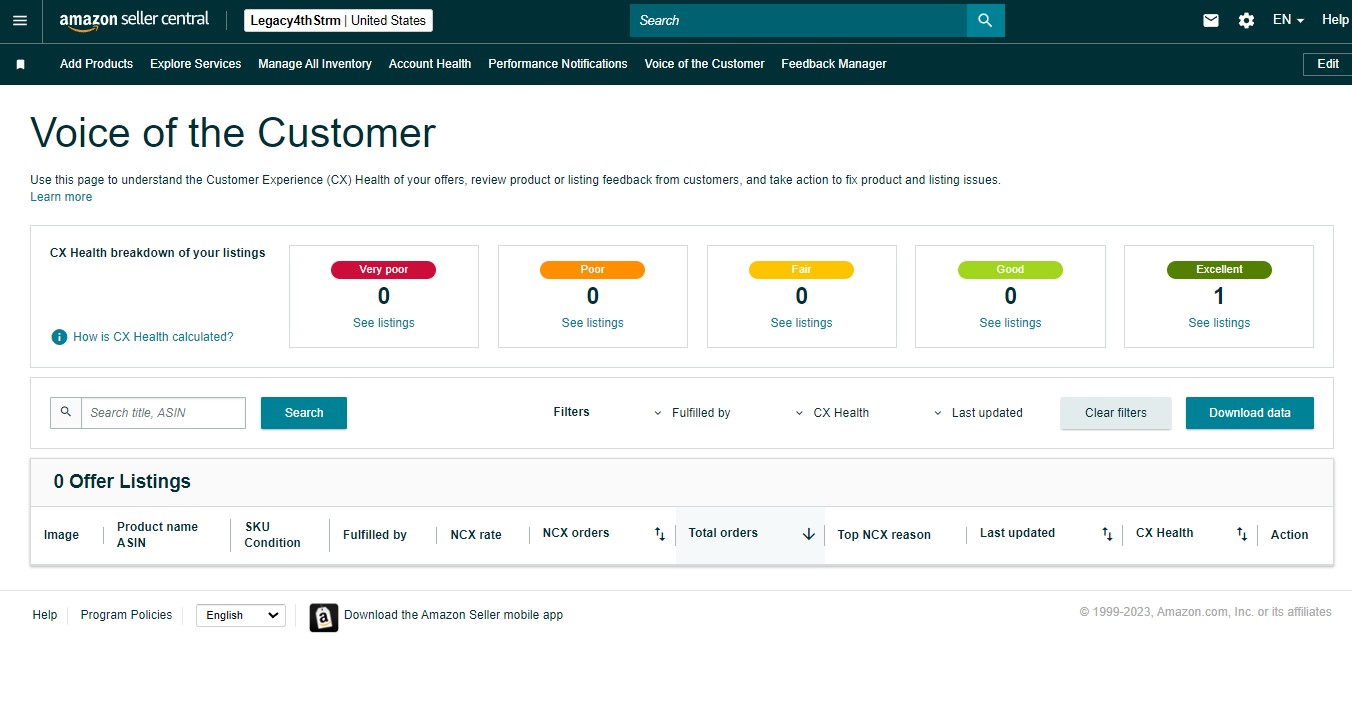Click the Edit button for navigation bar
Viewport: 1352px width, 714px height.
[x=1327, y=64]
